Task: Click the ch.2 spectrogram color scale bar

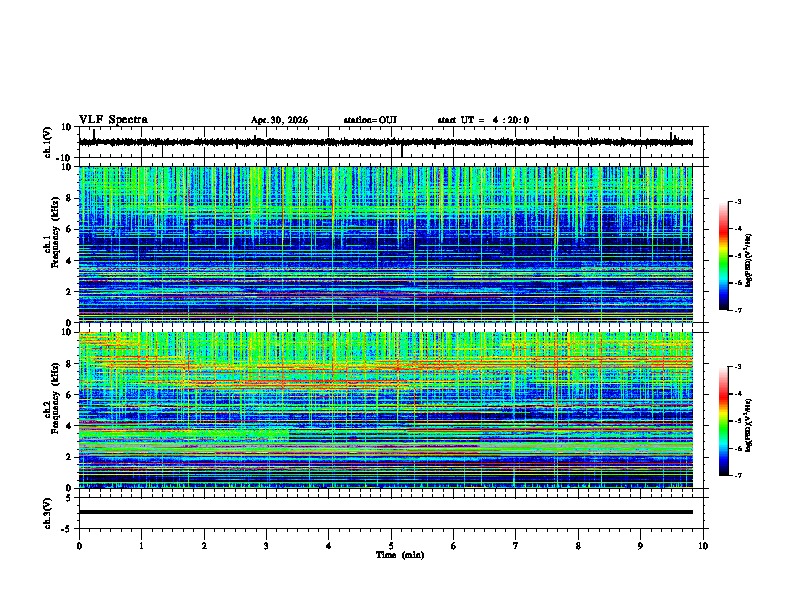Action: [x=723, y=421]
